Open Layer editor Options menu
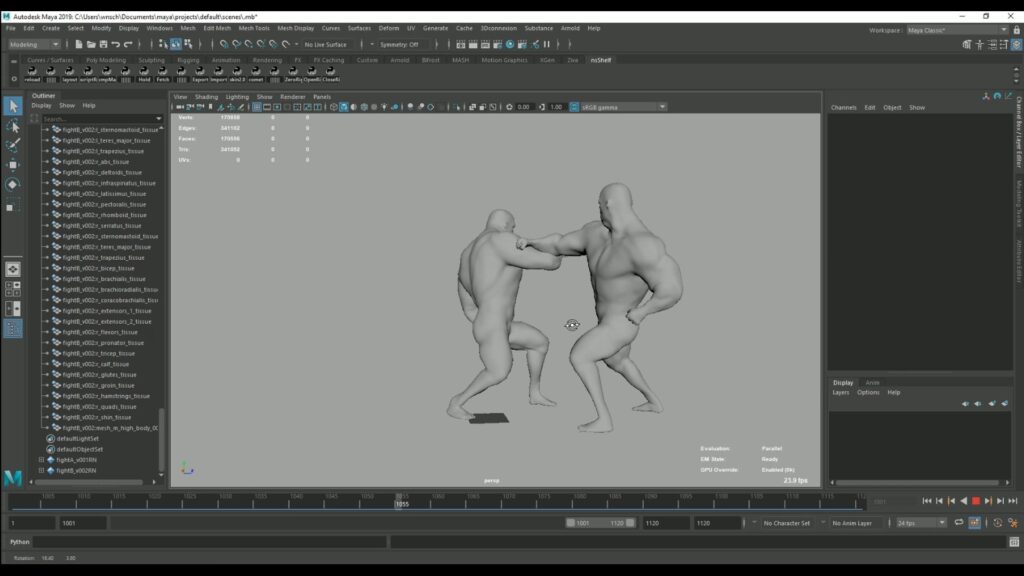Viewport: 1024px width, 576px height. 868,392
